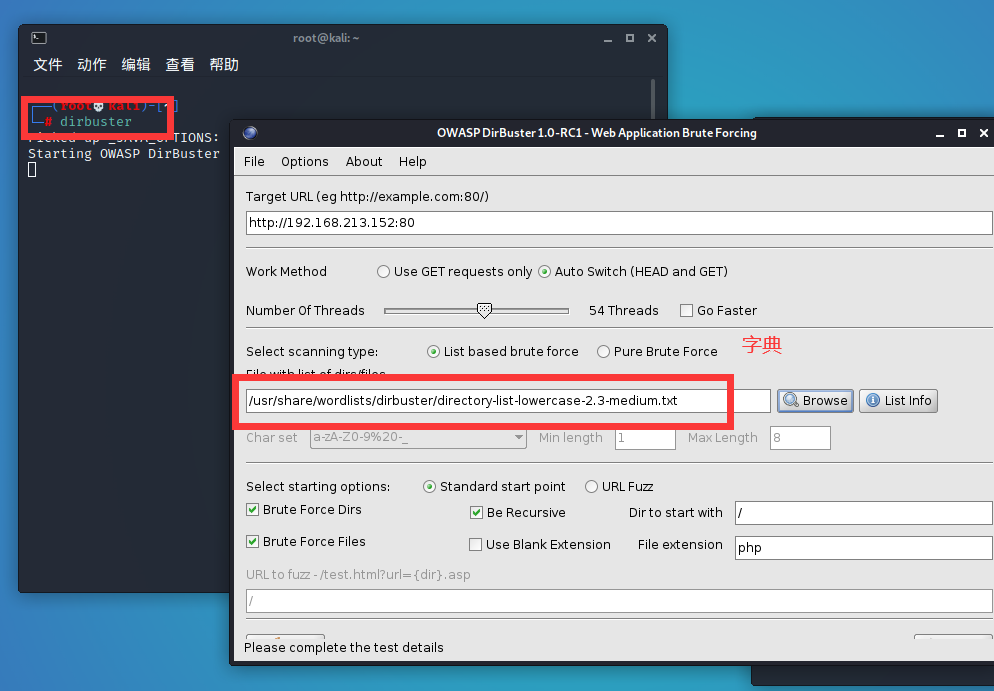994x691 pixels.
Task: Open the Char set dropdown
Action: tap(418, 437)
